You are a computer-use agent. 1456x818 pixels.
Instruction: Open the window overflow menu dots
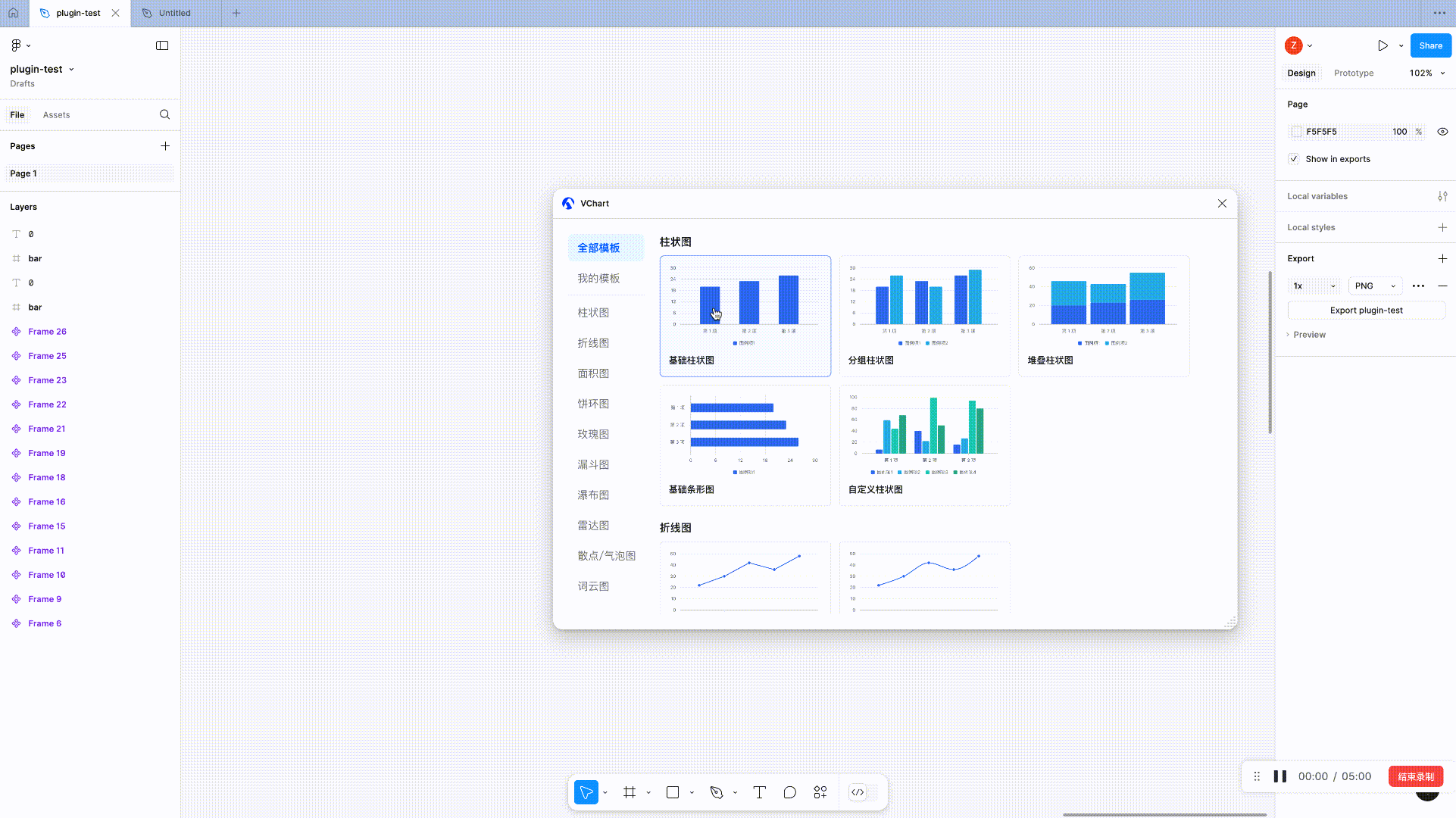click(x=1439, y=13)
